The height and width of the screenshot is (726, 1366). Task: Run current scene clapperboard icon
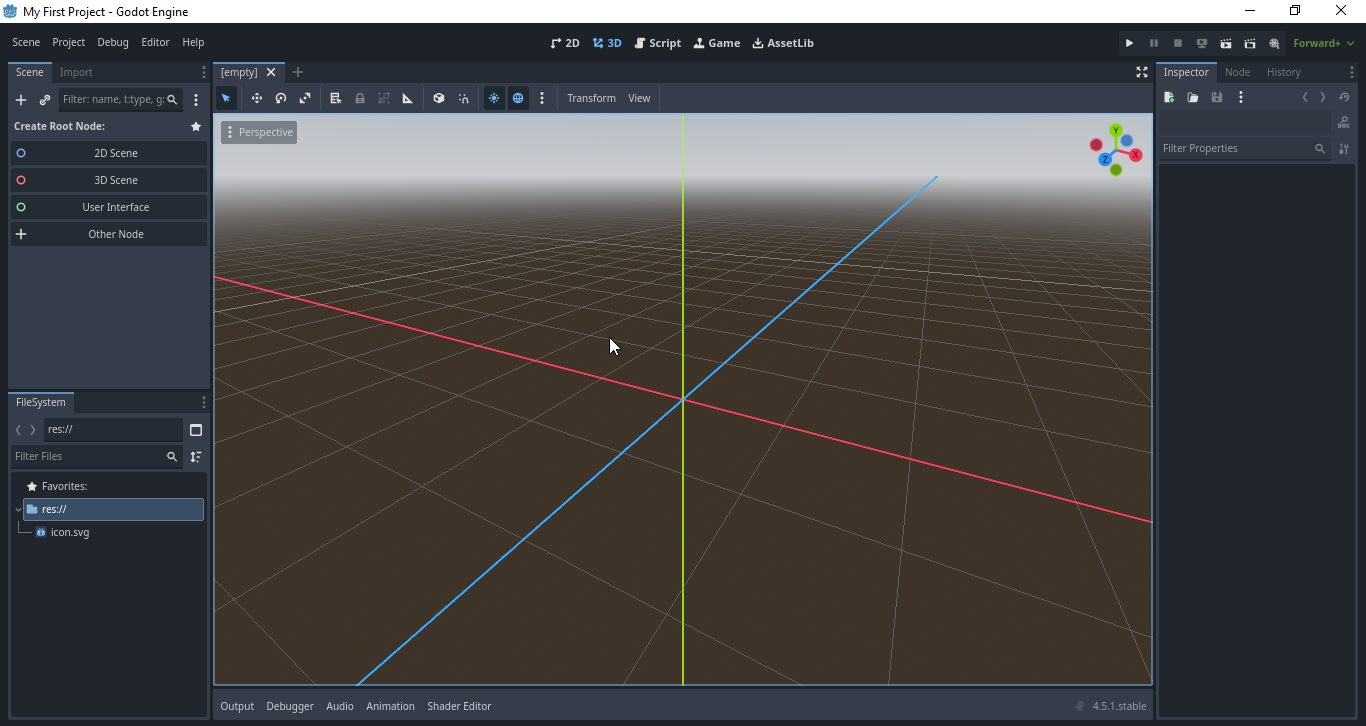pyautogui.click(x=1226, y=43)
